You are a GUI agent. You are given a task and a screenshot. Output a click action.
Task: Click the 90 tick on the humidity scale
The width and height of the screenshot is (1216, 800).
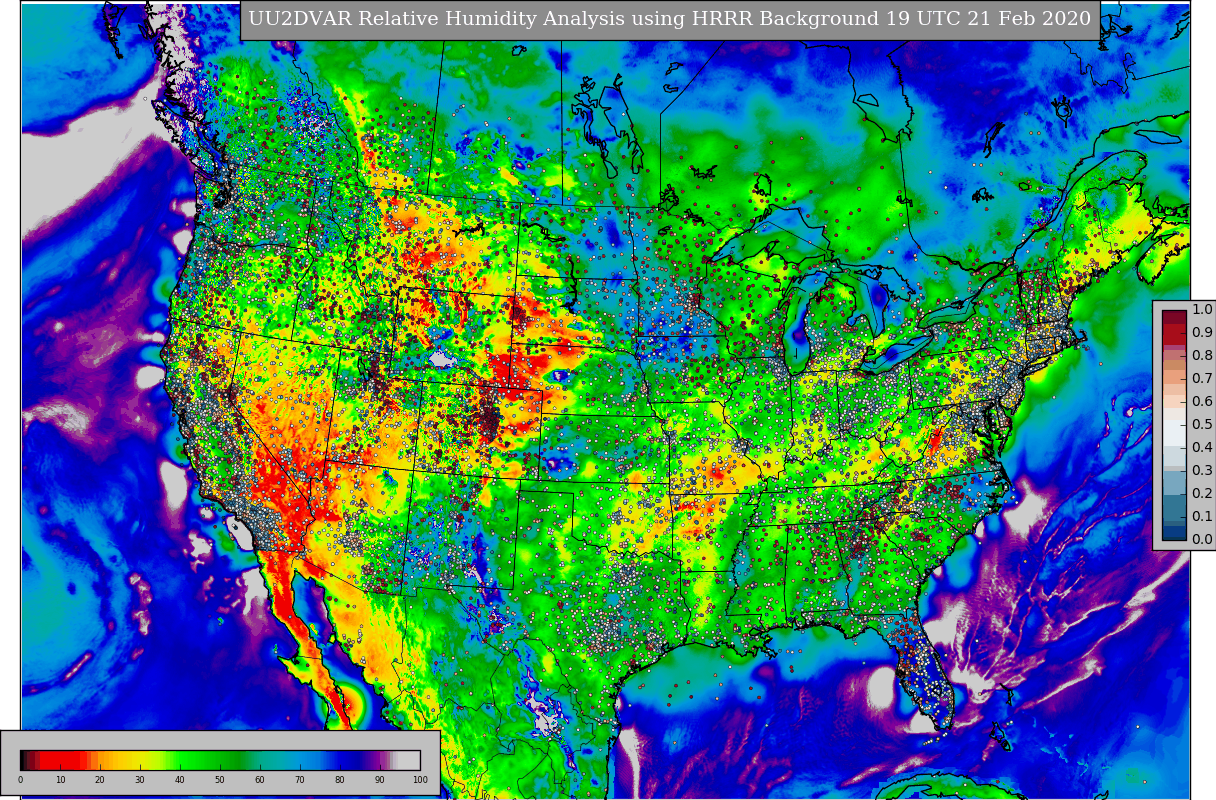coord(380,780)
